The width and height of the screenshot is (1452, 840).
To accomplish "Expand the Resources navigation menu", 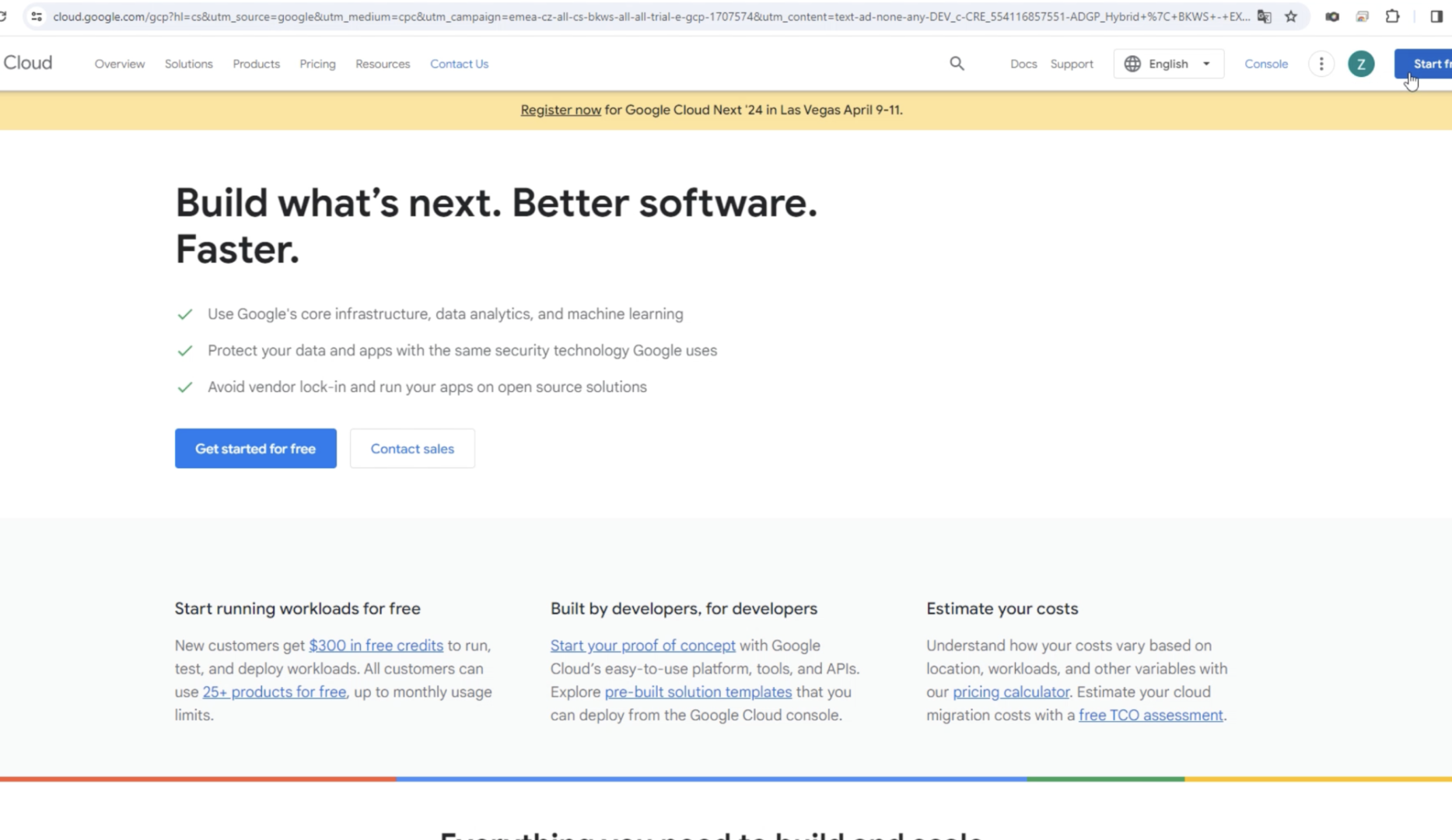I will click(383, 64).
